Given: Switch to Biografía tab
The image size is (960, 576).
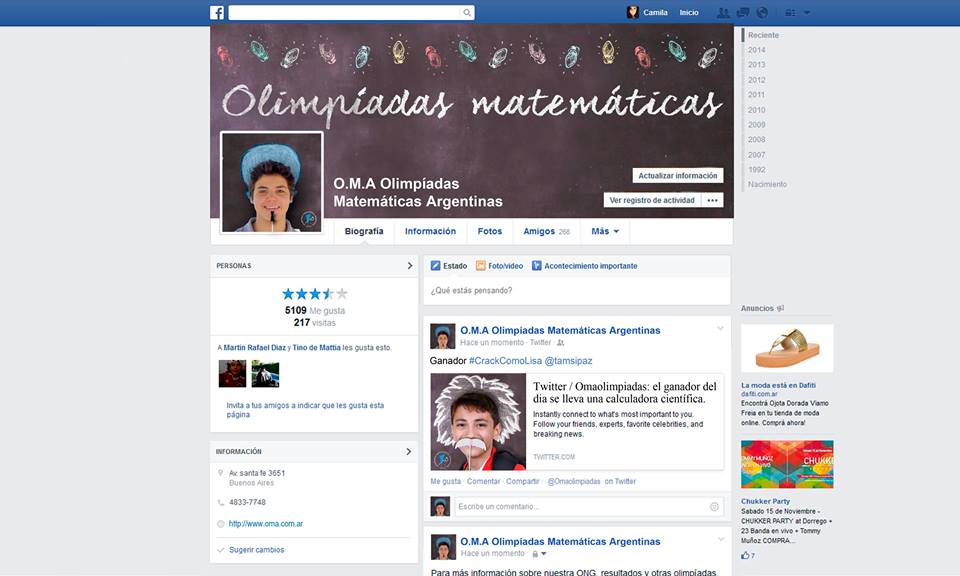Looking at the screenshot, I should 364,231.
